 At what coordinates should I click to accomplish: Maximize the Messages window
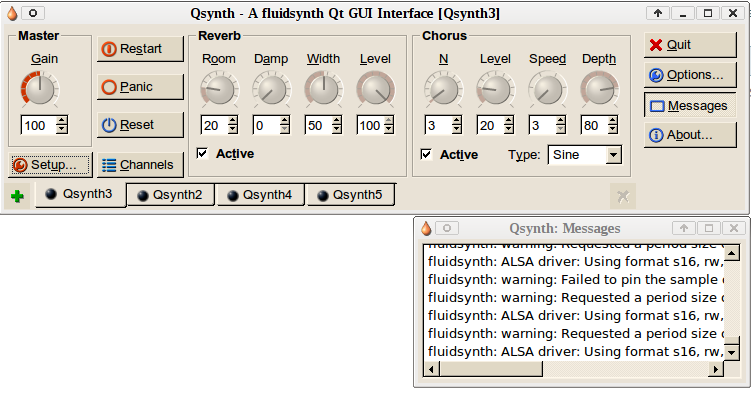click(709, 228)
